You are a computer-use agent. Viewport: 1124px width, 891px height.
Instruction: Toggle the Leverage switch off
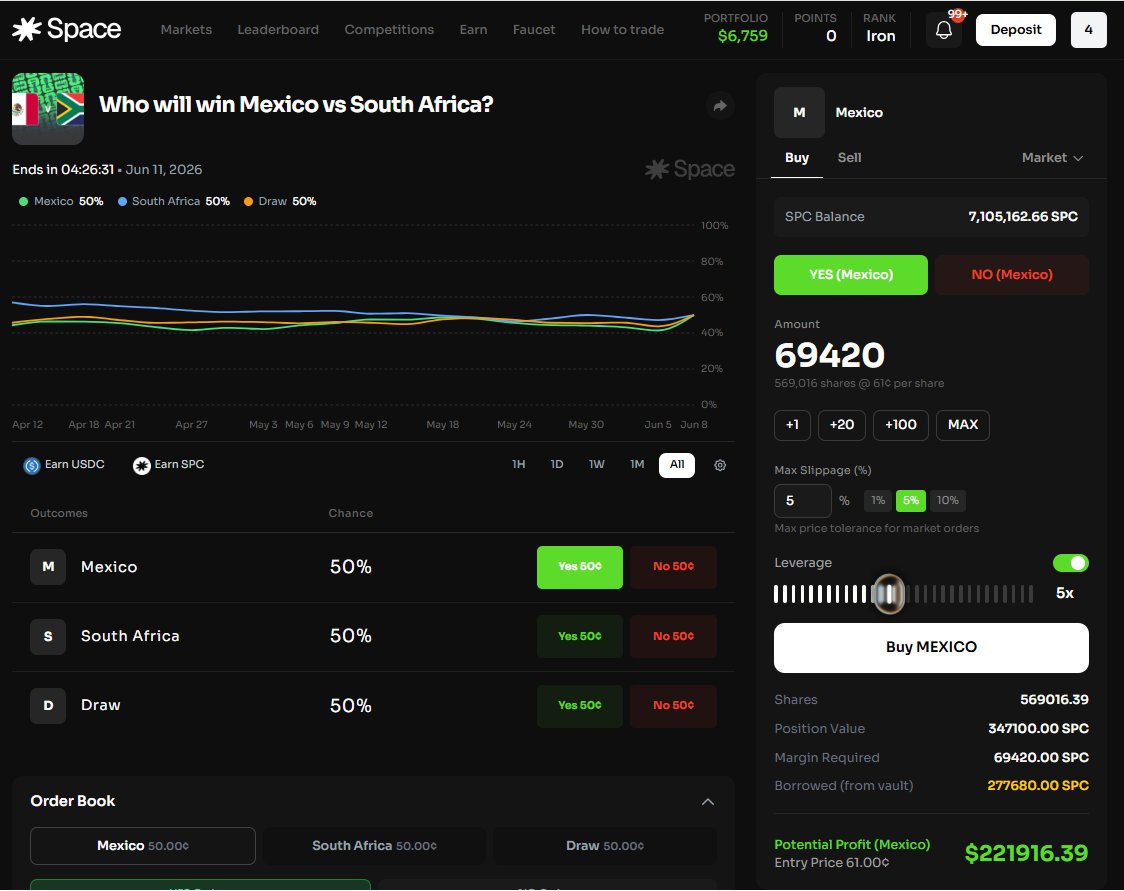point(1070,563)
